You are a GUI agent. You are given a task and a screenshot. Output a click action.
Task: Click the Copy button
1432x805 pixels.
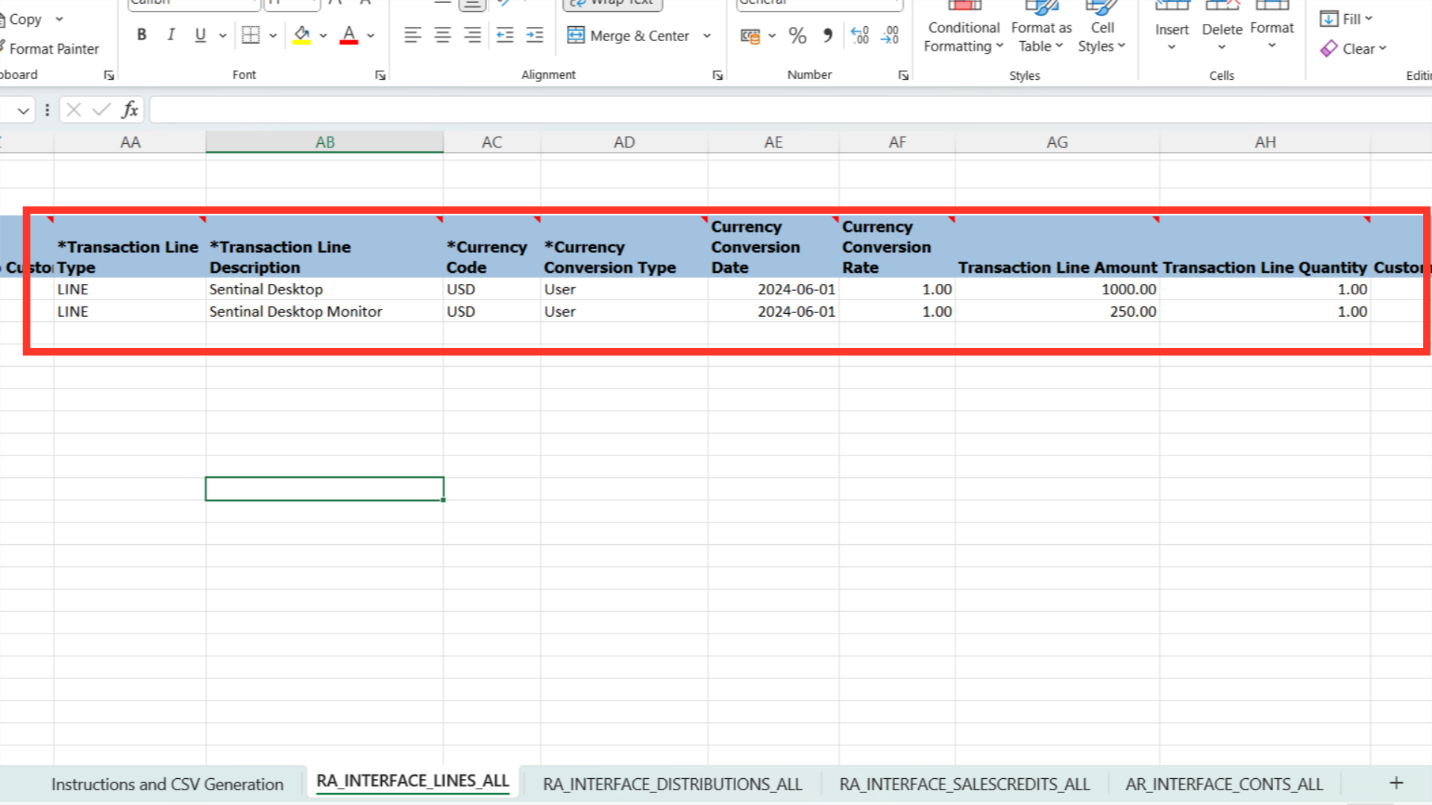(x=24, y=19)
